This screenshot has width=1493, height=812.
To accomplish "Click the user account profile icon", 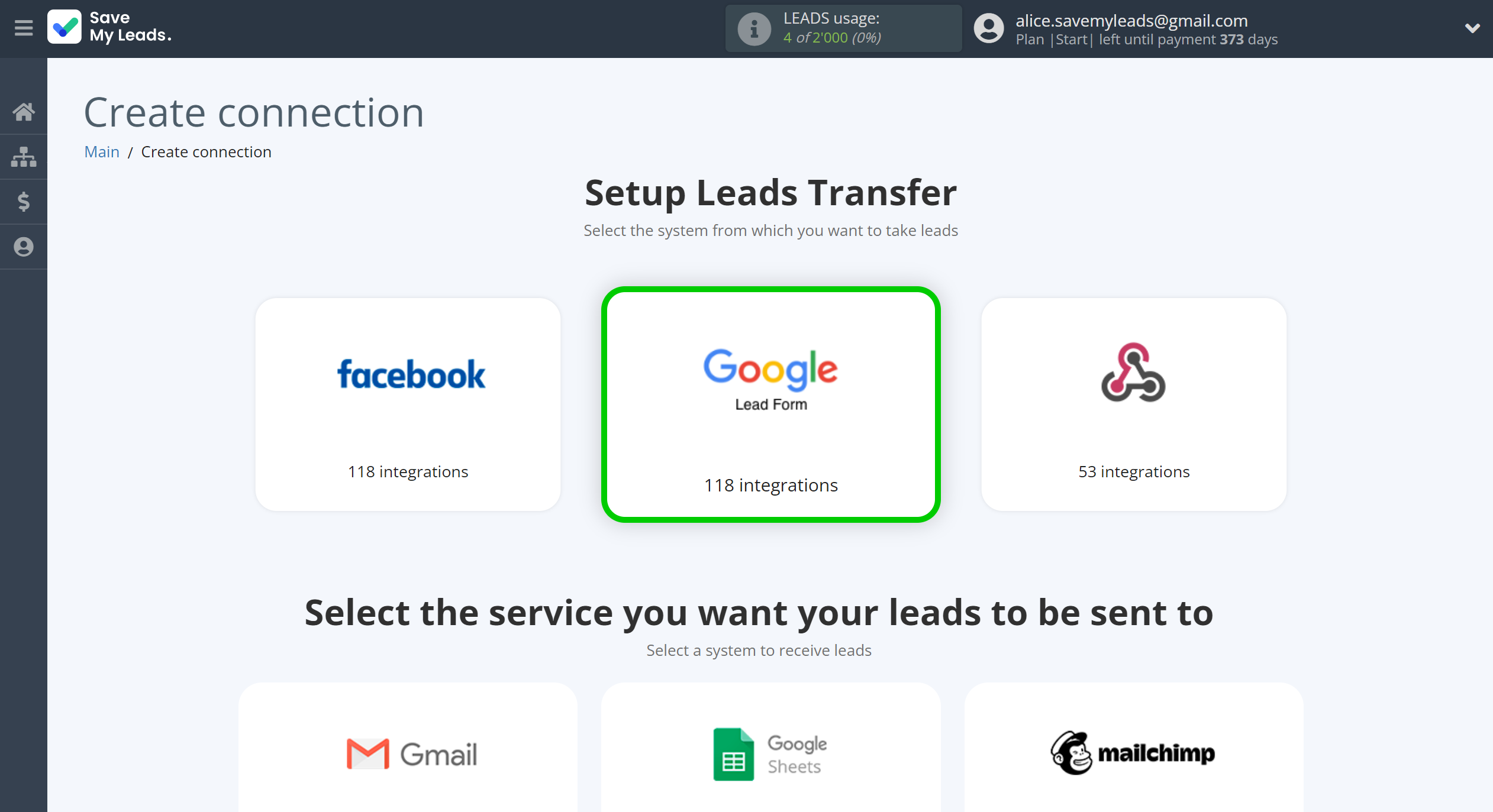I will (988, 28).
